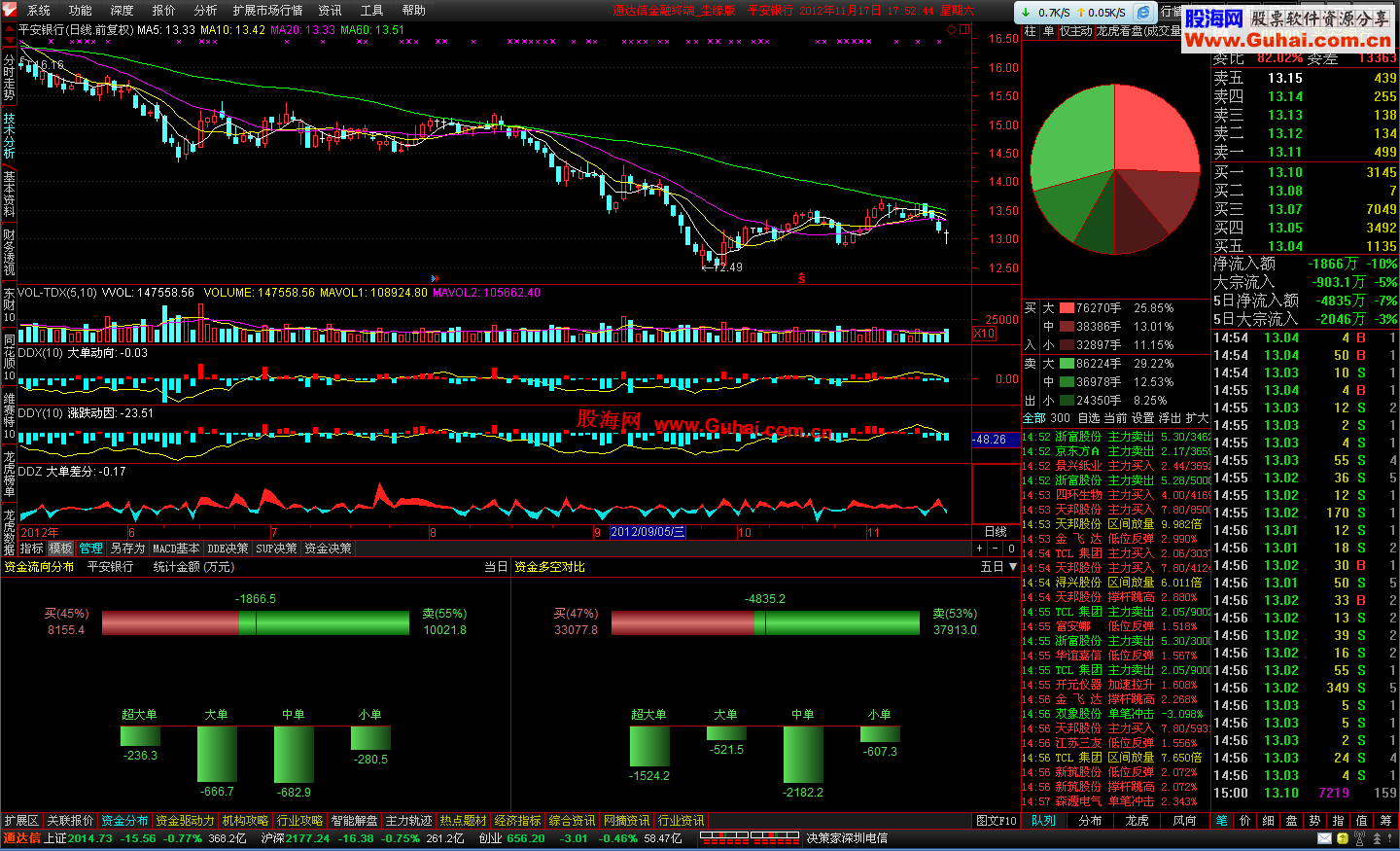Click the 另存为 button below chart
1400x851 pixels.
127,549
